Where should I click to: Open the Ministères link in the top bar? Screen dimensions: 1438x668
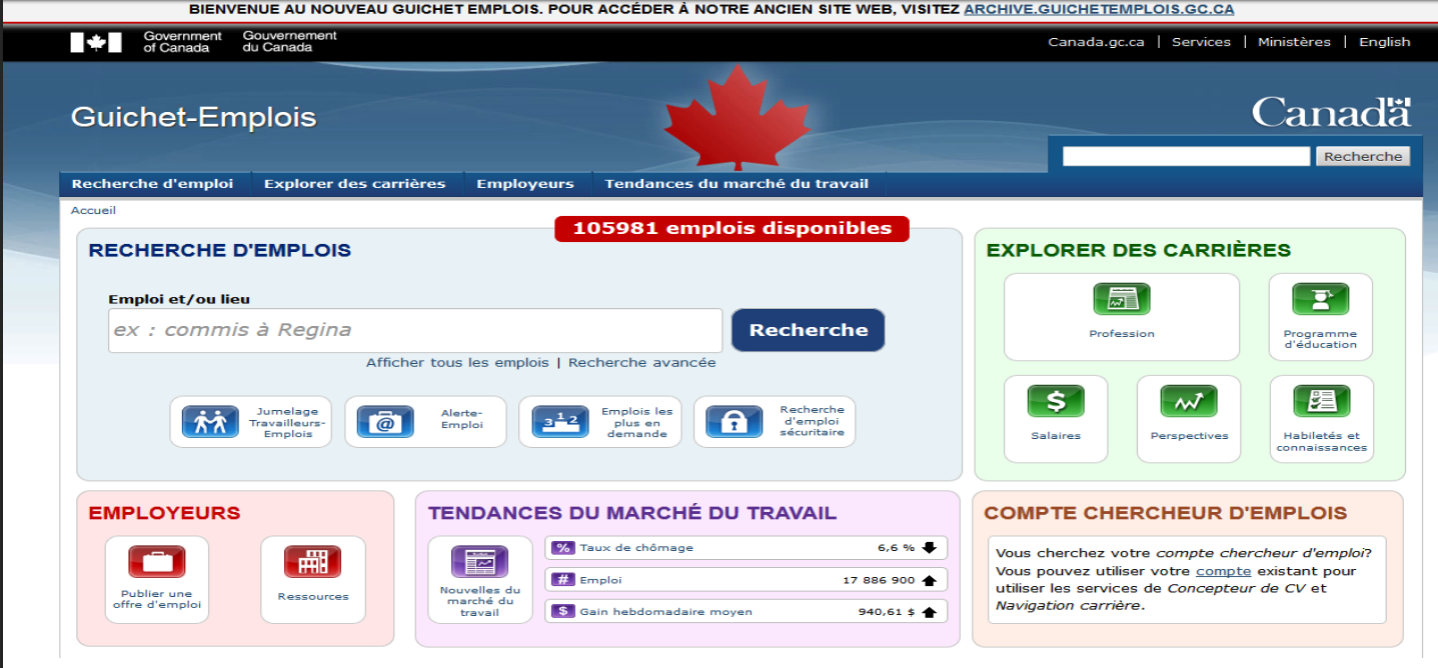(x=1294, y=42)
